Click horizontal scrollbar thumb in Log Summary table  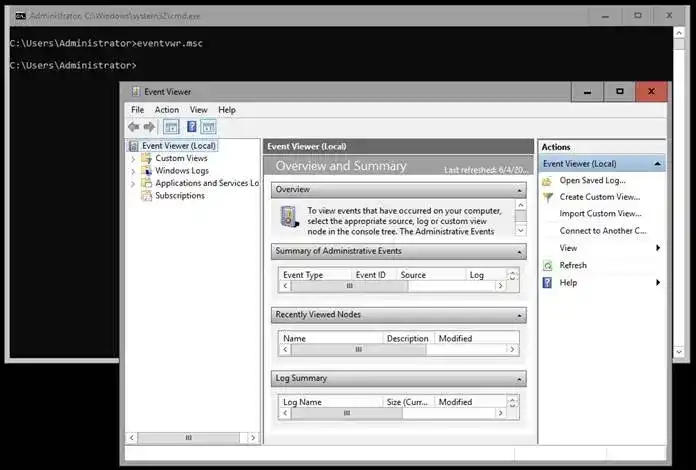[347, 413]
